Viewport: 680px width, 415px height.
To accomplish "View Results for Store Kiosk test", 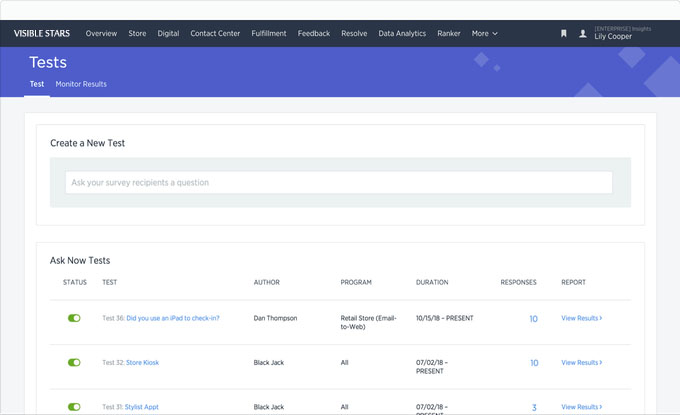I will point(581,363).
